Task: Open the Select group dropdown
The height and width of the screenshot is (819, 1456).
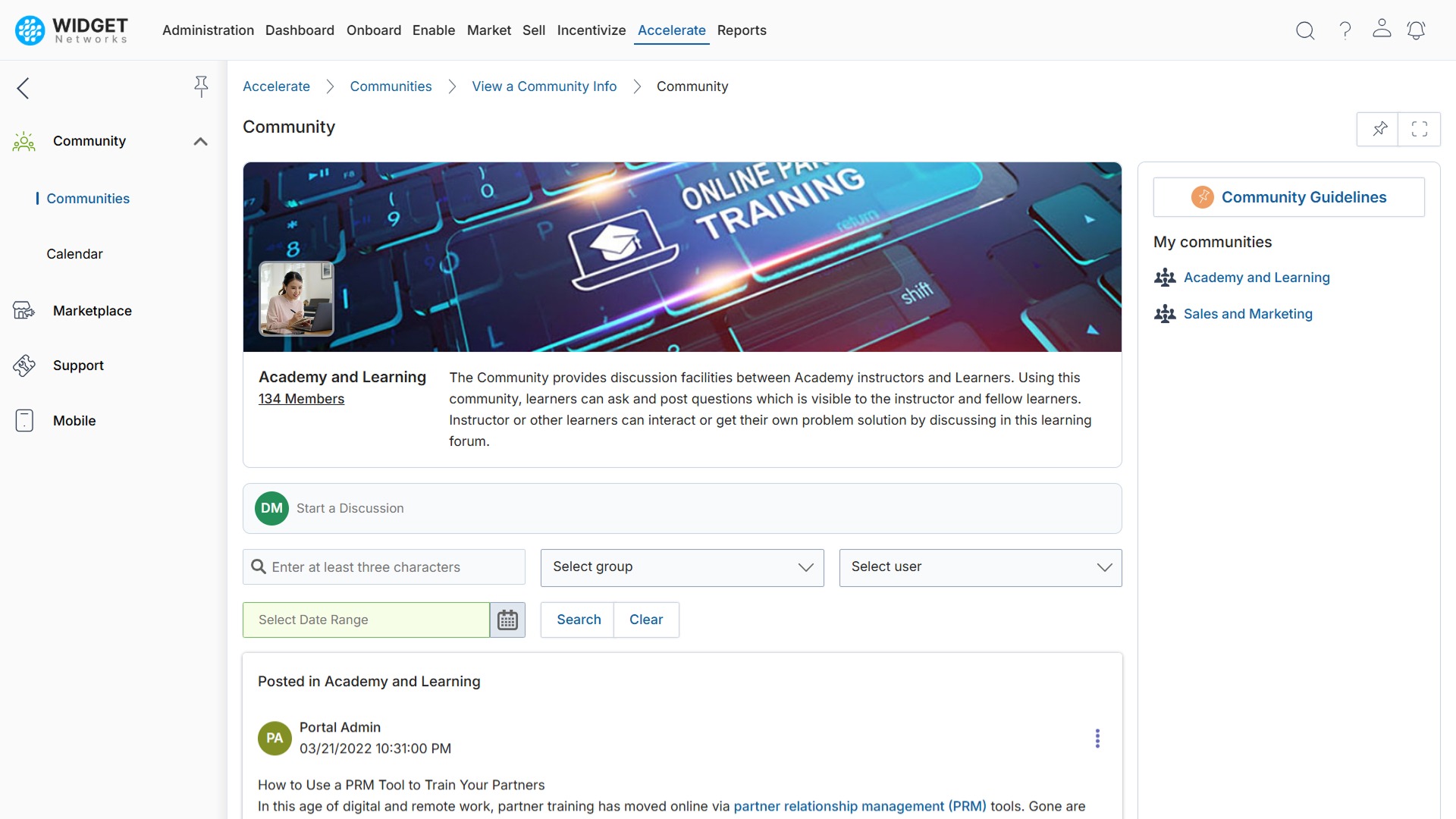Action: point(681,567)
